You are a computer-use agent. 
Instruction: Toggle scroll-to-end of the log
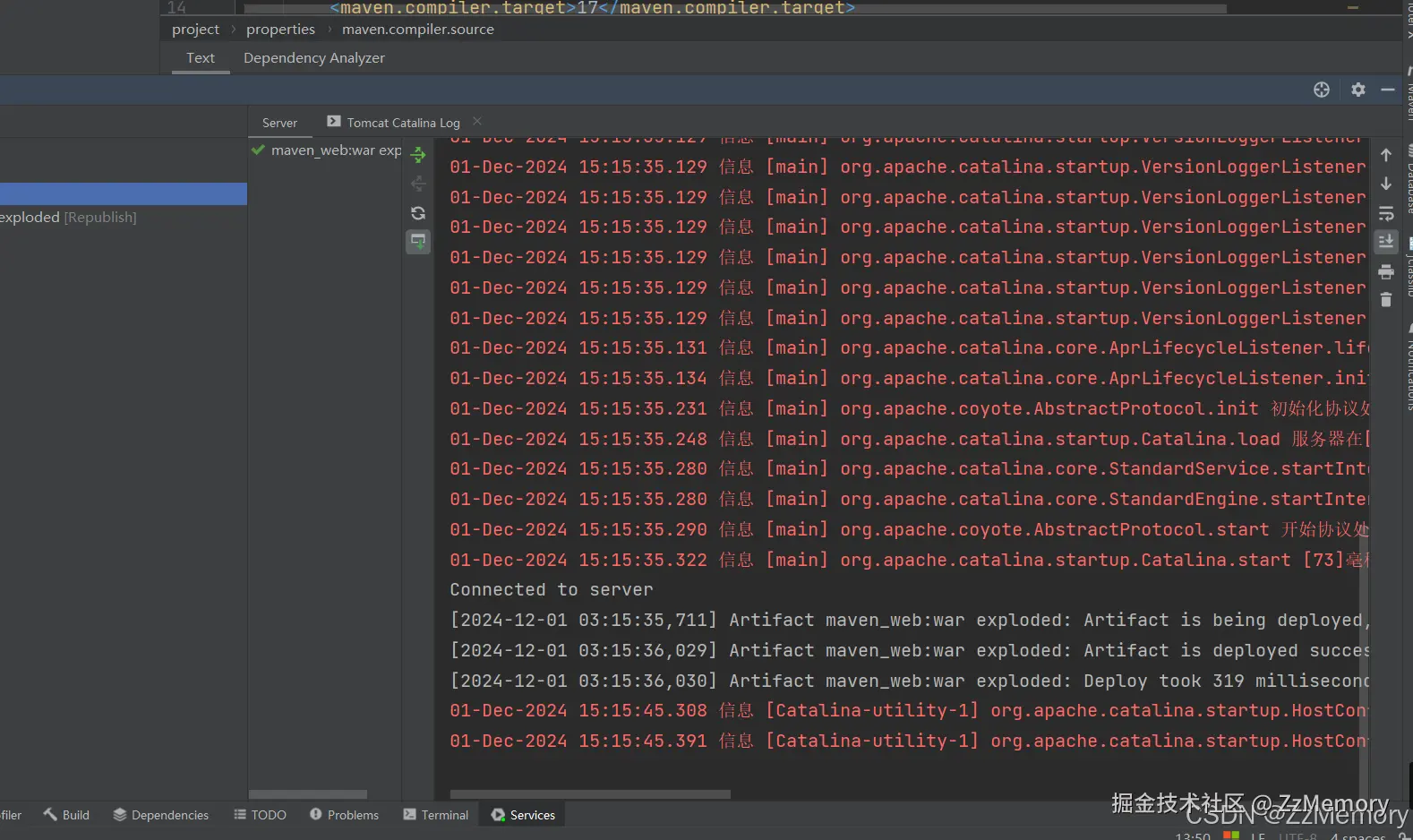pyautogui.click(x=1385, y=242)
